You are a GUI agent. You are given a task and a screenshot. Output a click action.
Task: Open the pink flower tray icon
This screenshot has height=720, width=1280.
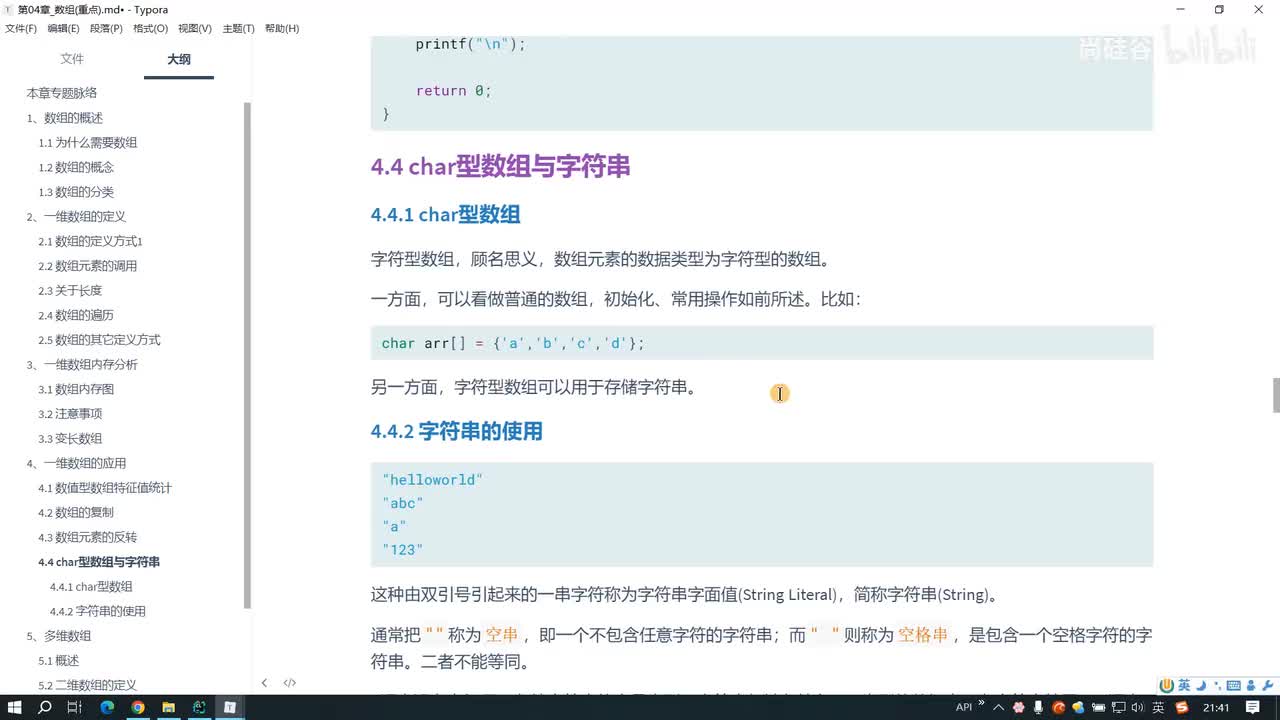(x=1019, y=707)
